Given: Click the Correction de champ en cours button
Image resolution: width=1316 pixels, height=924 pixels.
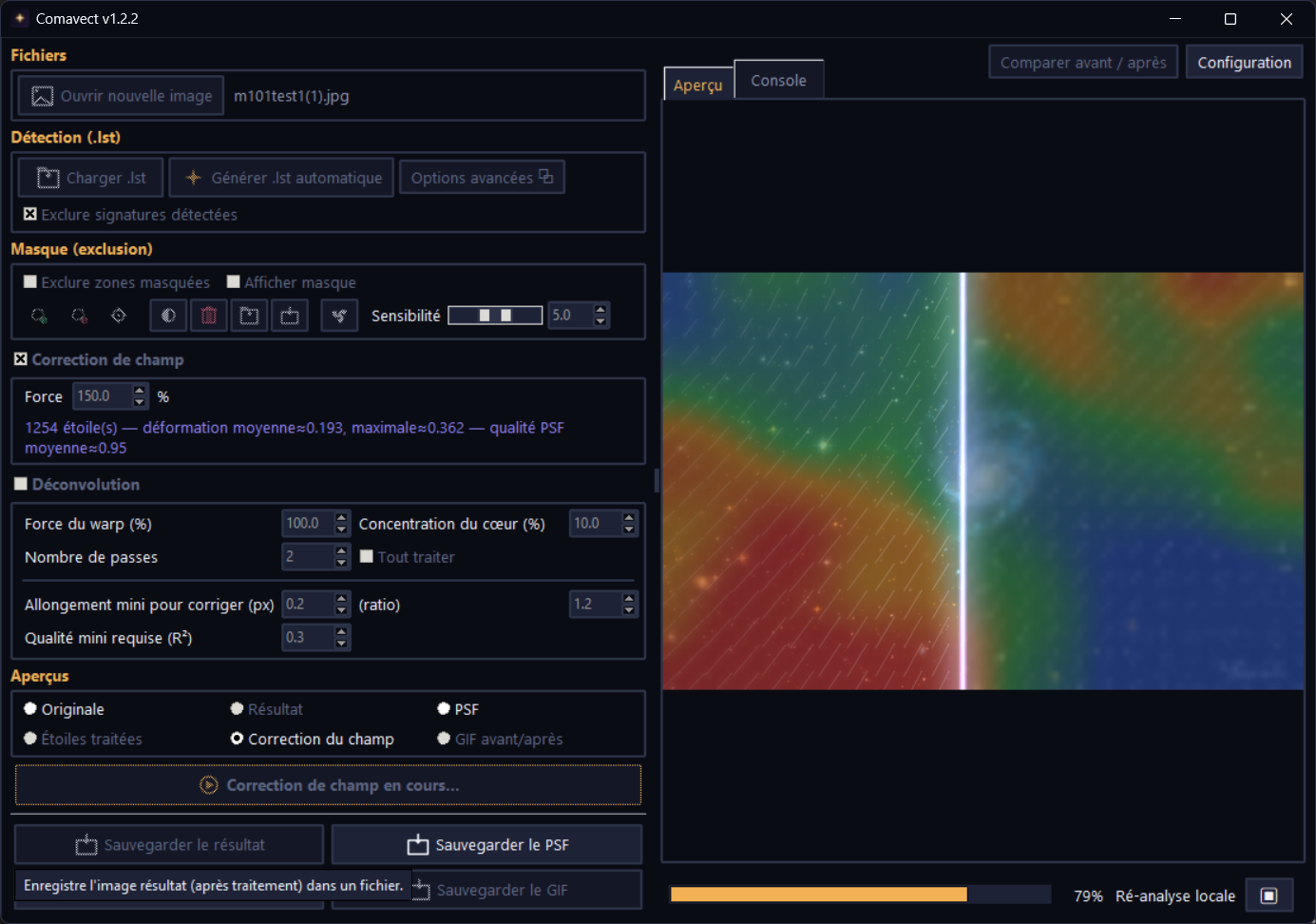Looking at the screenshot, I should [x=328, y=785].
